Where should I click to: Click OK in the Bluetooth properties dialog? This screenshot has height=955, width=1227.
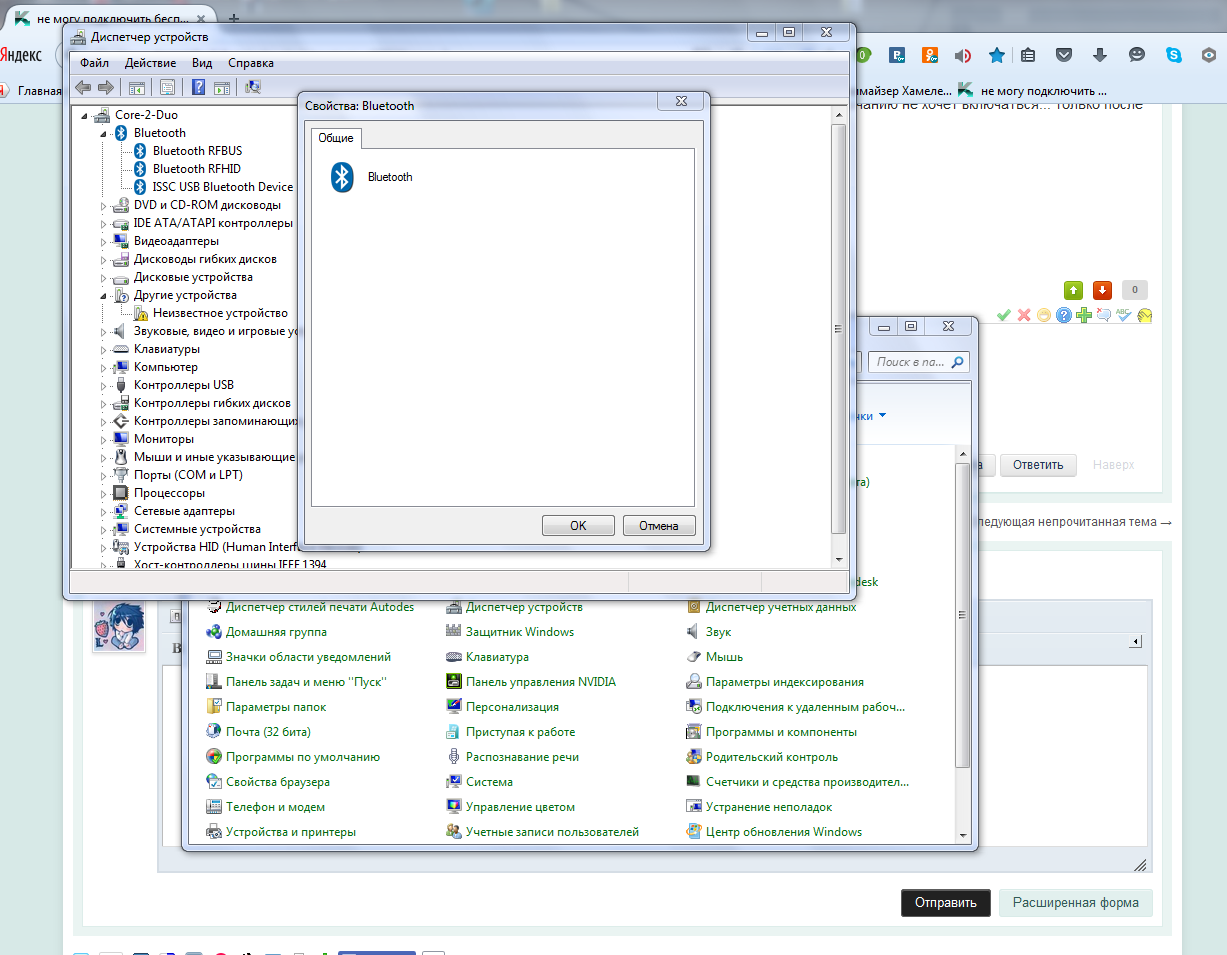pos(578,526)
